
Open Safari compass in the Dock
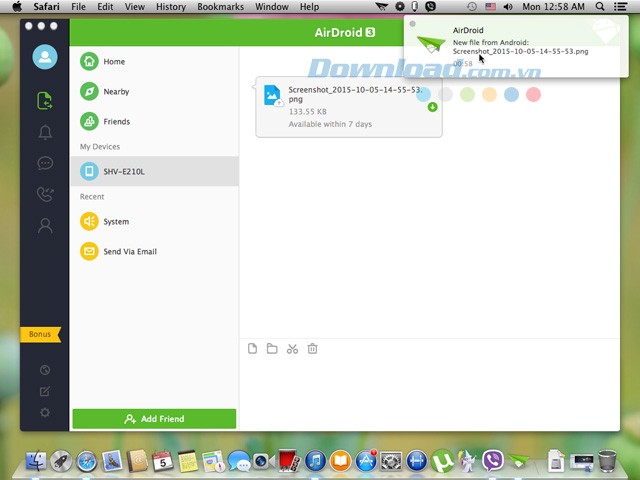(x=87, y=461)
